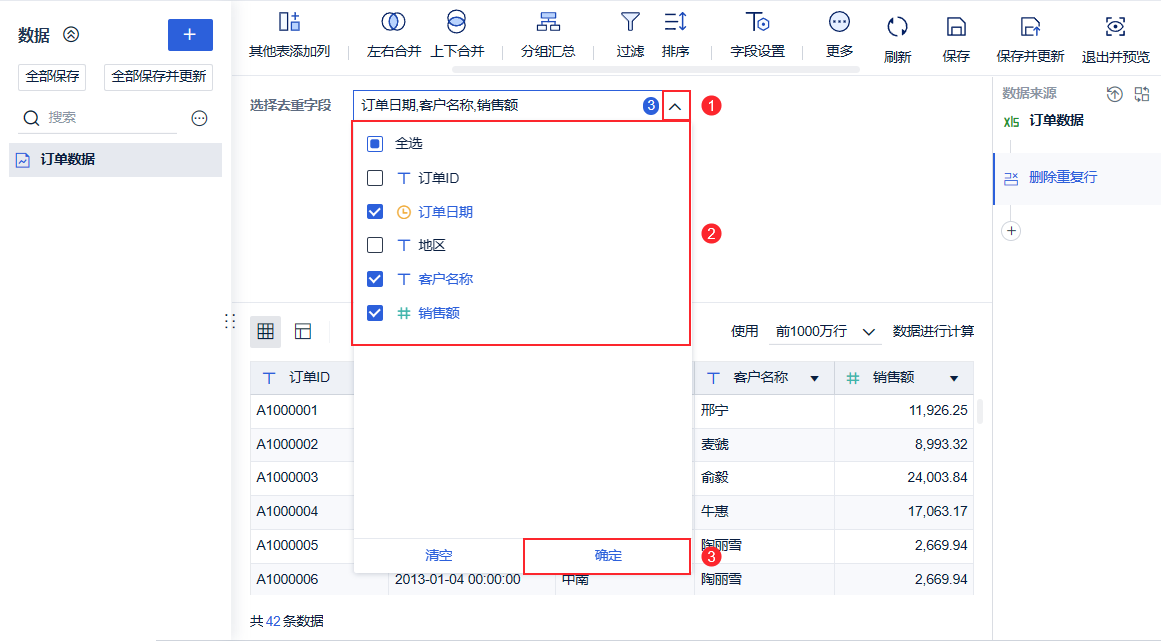Click the 42 row count link
This screenshot has width=1161, height=641.
272,622
